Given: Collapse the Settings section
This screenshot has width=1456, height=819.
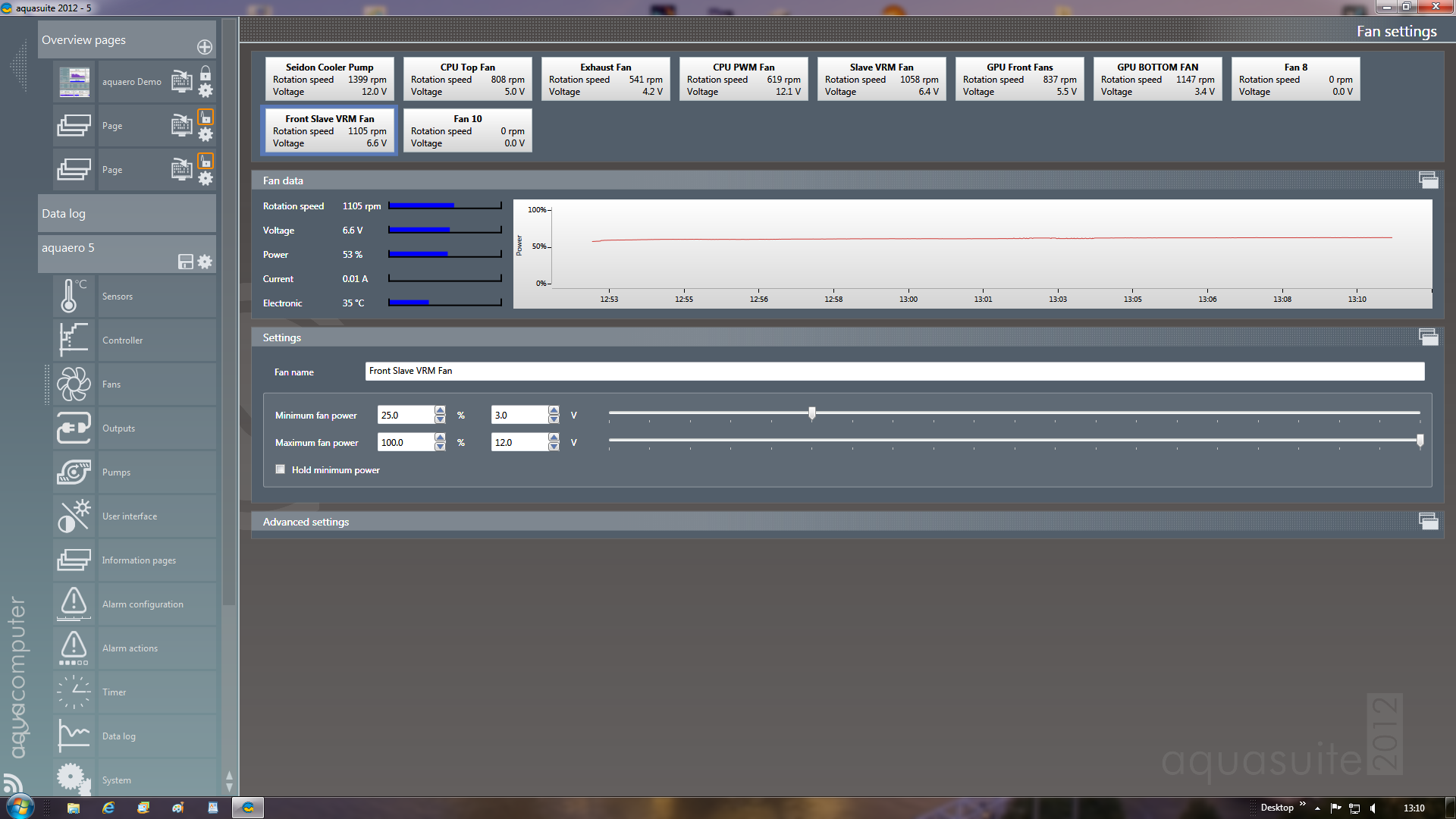Looking at the screenshot, I should (1428, 337).
